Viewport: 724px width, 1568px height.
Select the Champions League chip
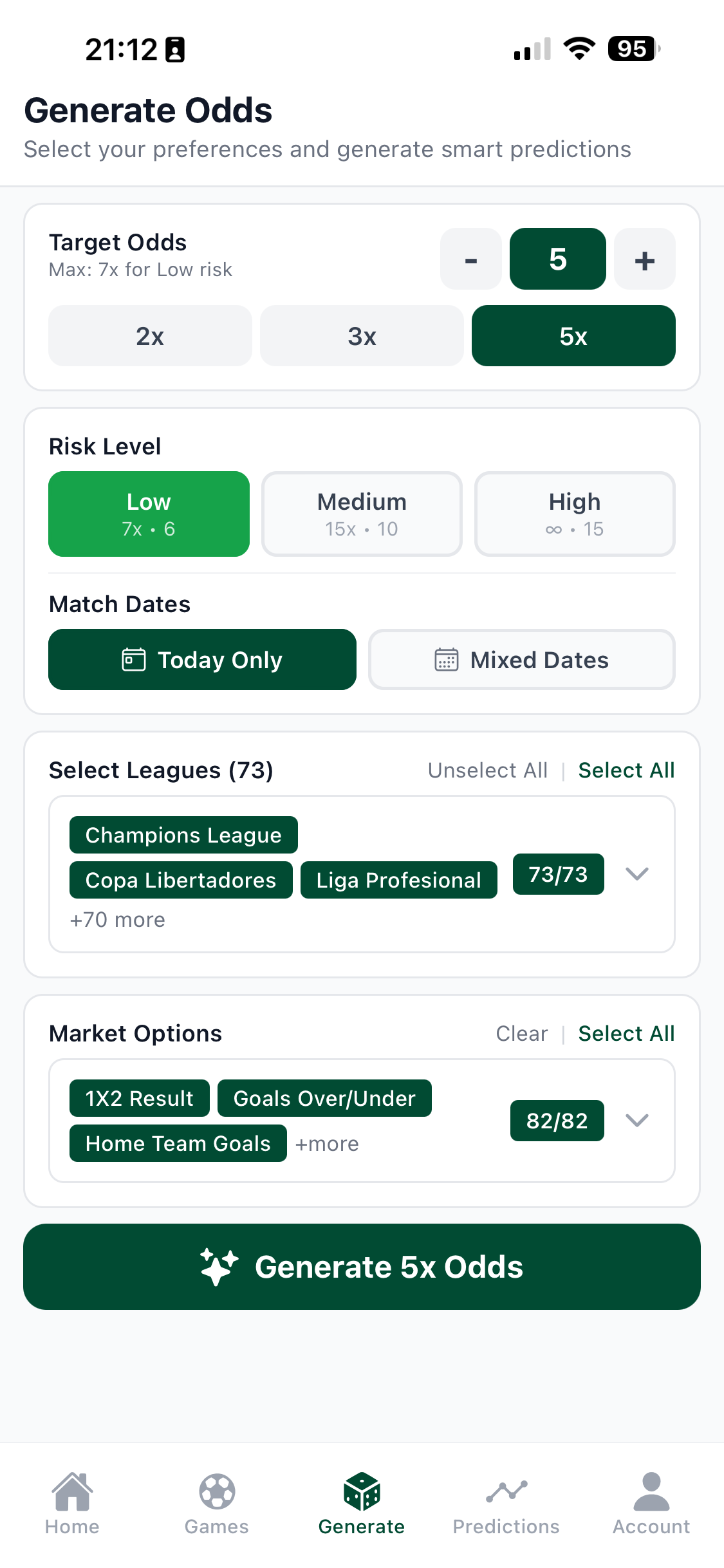pyautogui.click(x=183, y=834)
